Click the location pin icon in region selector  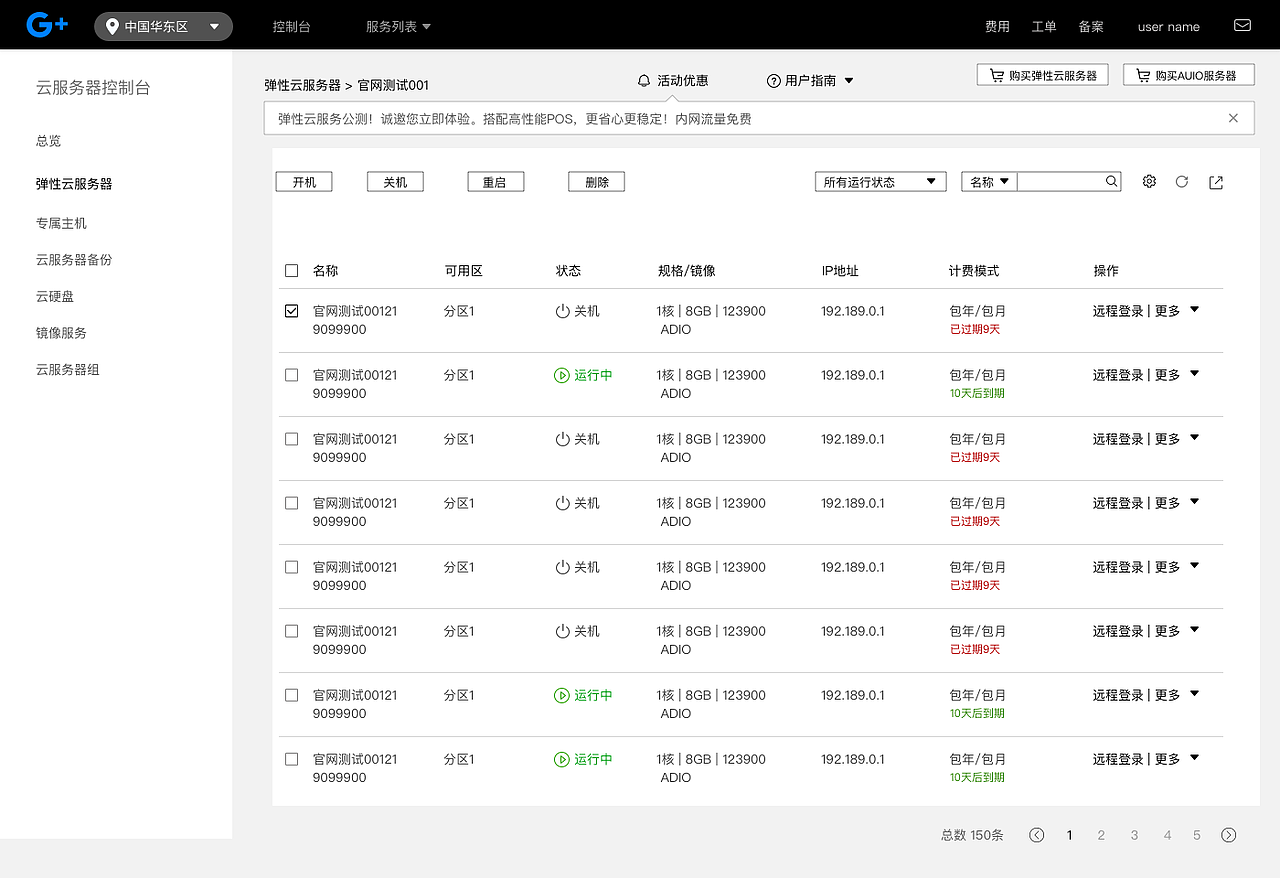coord(111,26)
